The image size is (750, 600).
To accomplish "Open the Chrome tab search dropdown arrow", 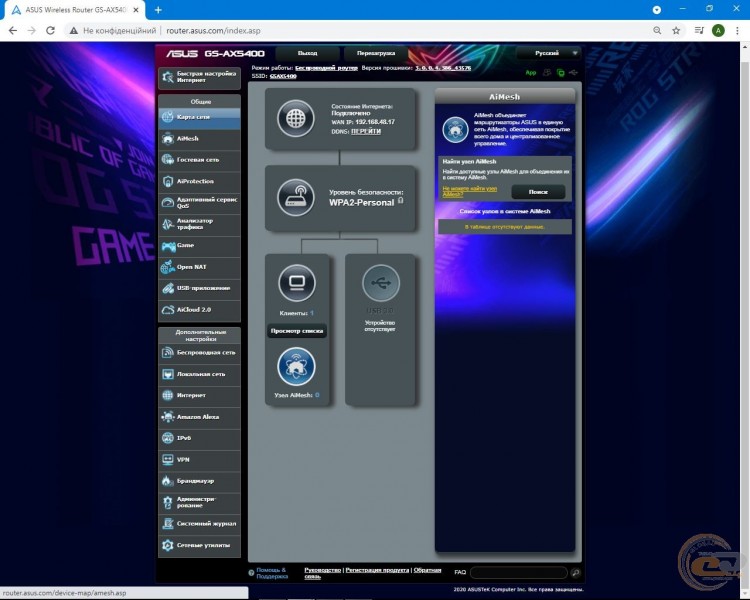I will (x=657, y=10).
